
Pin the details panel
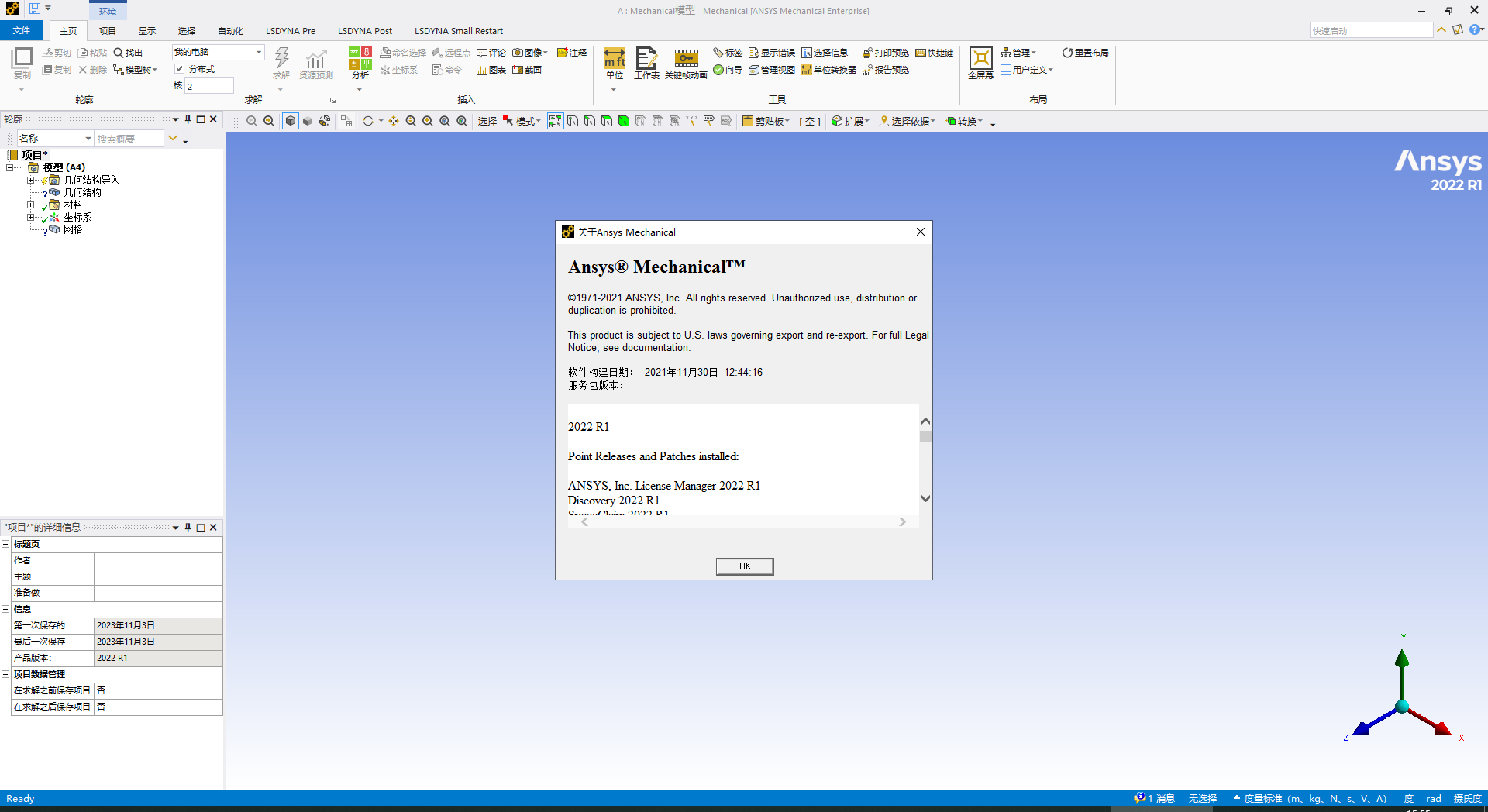188,528
